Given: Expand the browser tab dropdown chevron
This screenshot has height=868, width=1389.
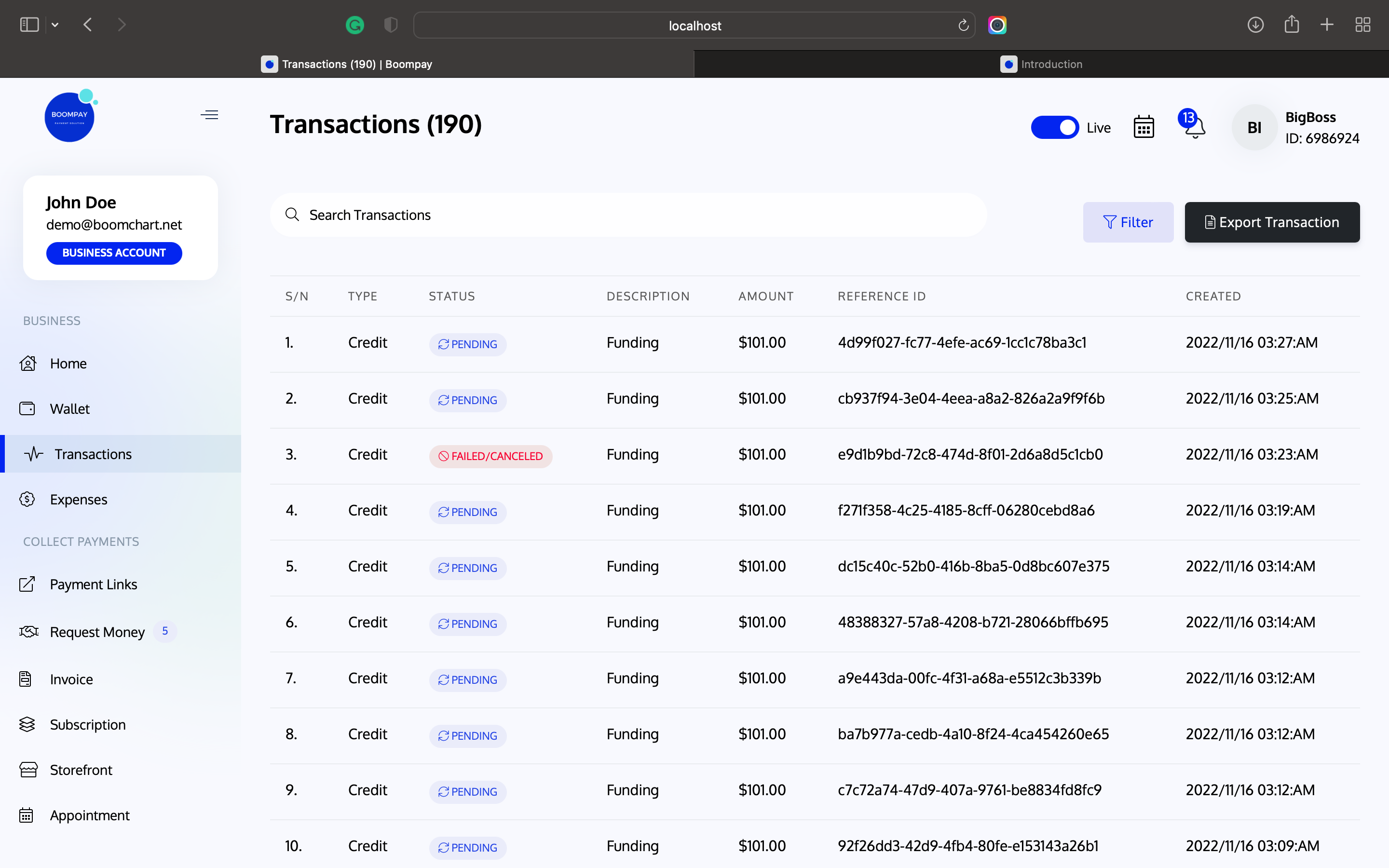Looking at the screenshot, I should coord(55,25).
